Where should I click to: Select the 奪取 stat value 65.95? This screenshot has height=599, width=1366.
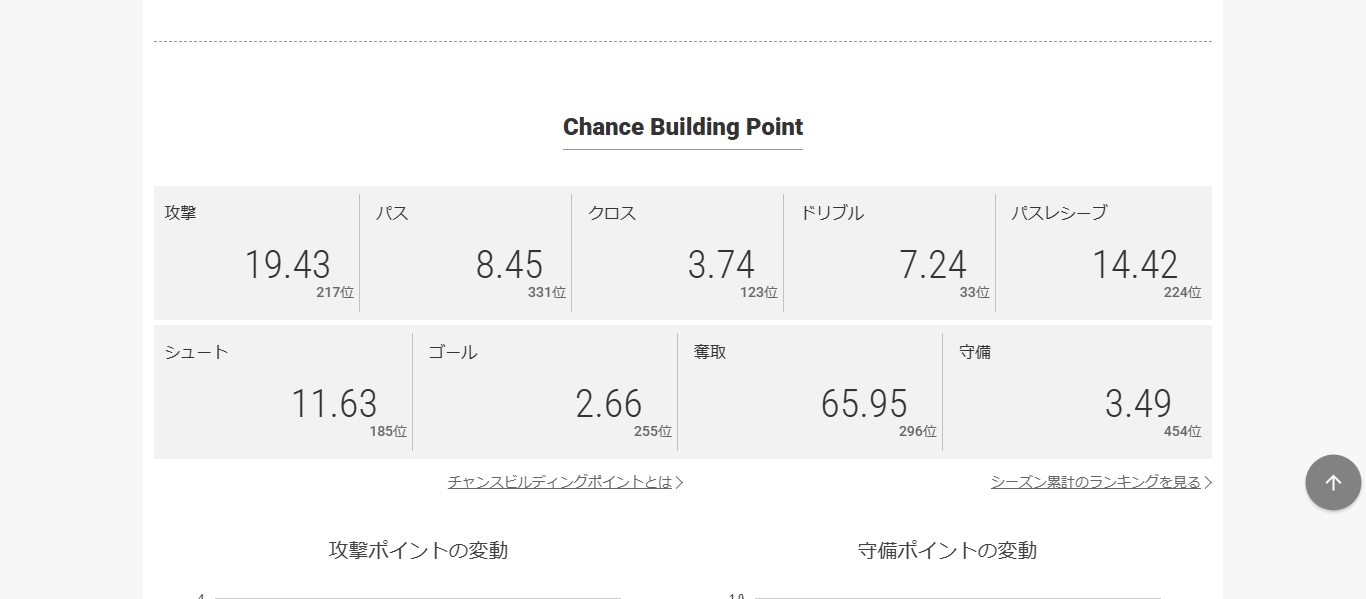[864, 404]
